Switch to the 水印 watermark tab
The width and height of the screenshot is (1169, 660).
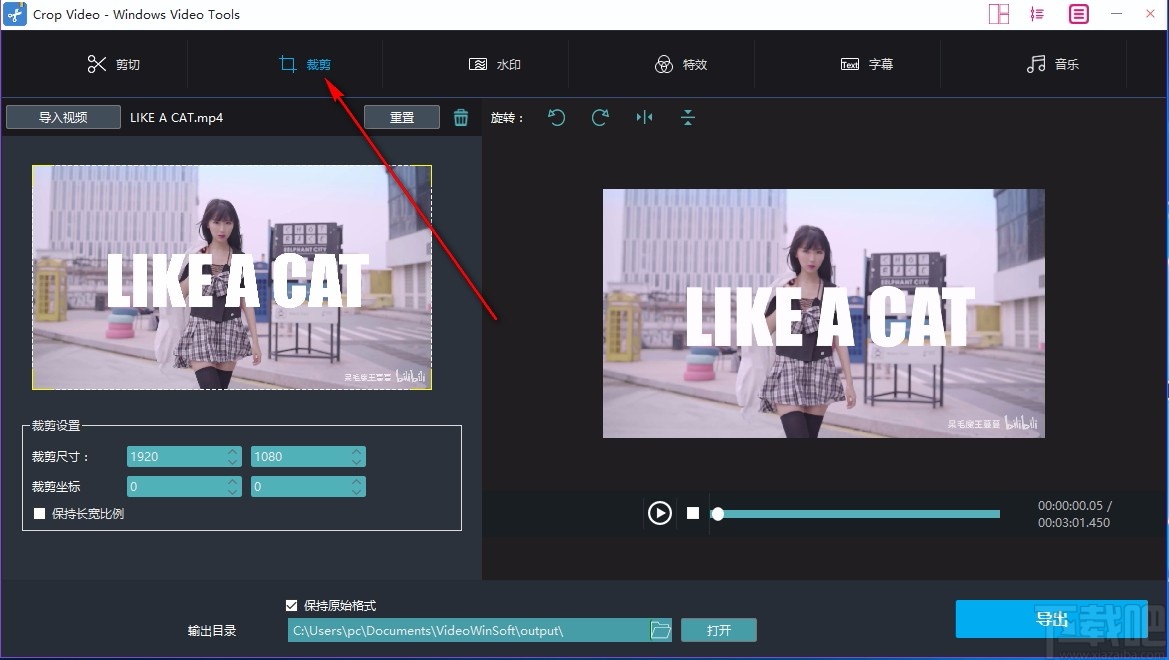coord(494,64)
